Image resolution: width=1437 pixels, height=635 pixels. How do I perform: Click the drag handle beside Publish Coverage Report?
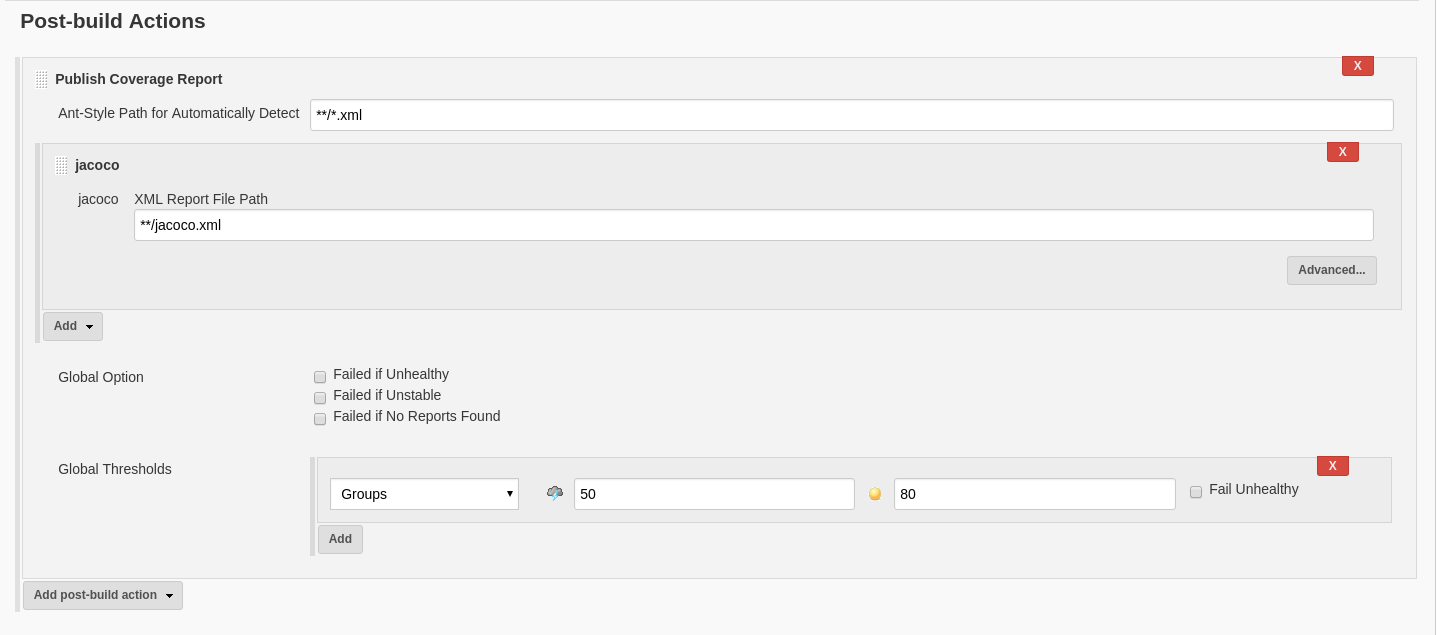pos(40,79)
